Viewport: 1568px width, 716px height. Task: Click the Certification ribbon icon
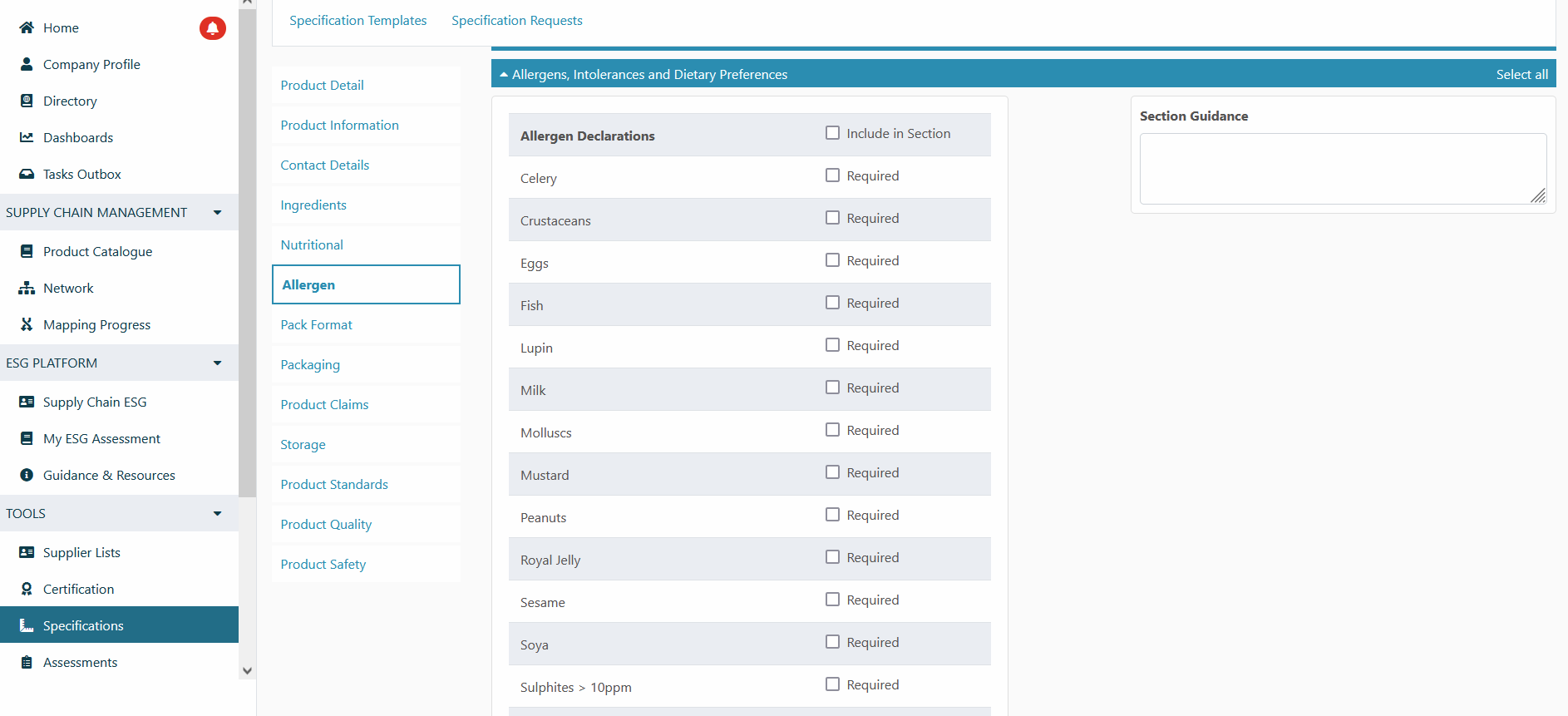[x=27, y=589]
